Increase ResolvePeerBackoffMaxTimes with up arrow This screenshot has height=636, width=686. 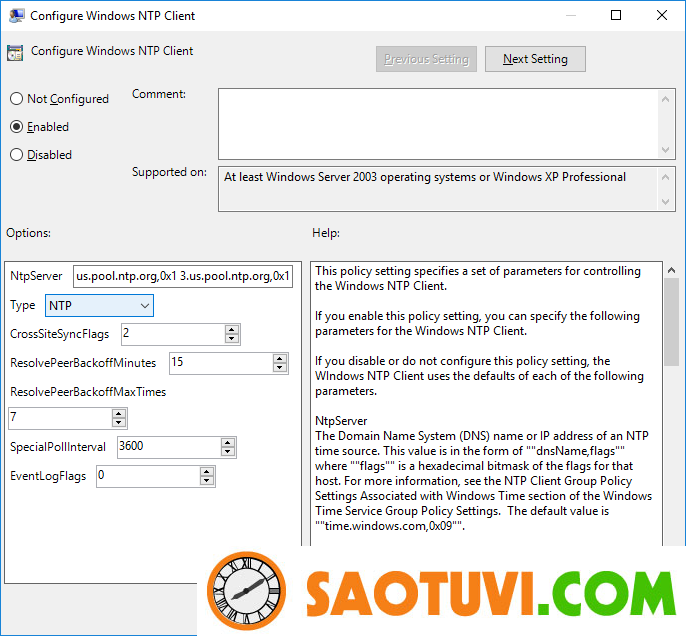click(119, 413)
